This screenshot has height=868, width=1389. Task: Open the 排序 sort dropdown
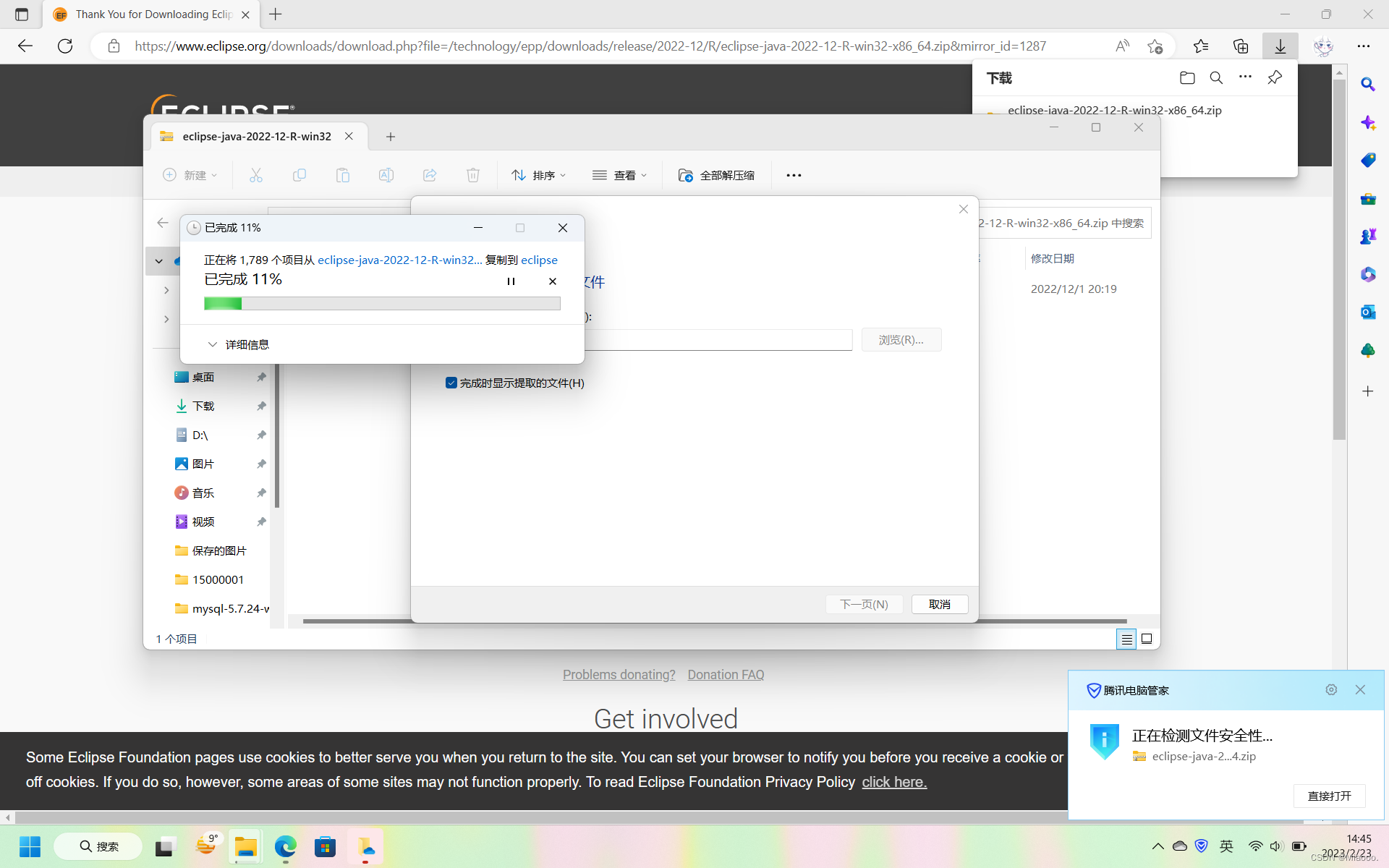539,175
